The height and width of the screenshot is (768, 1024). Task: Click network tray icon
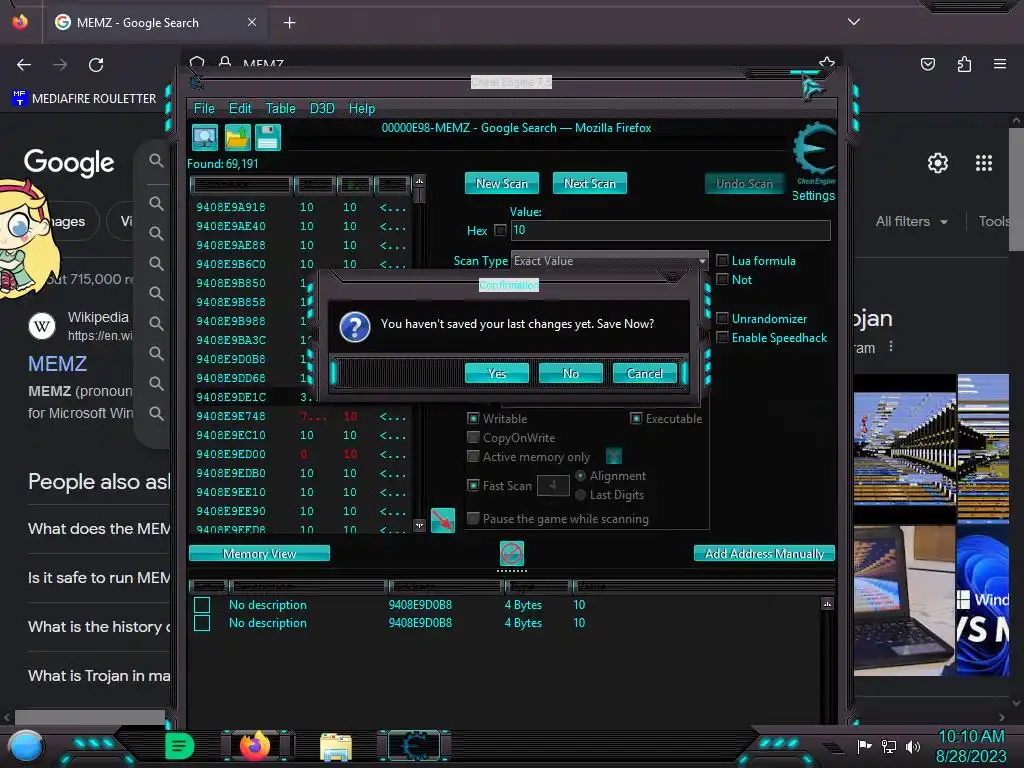[888, 746]
